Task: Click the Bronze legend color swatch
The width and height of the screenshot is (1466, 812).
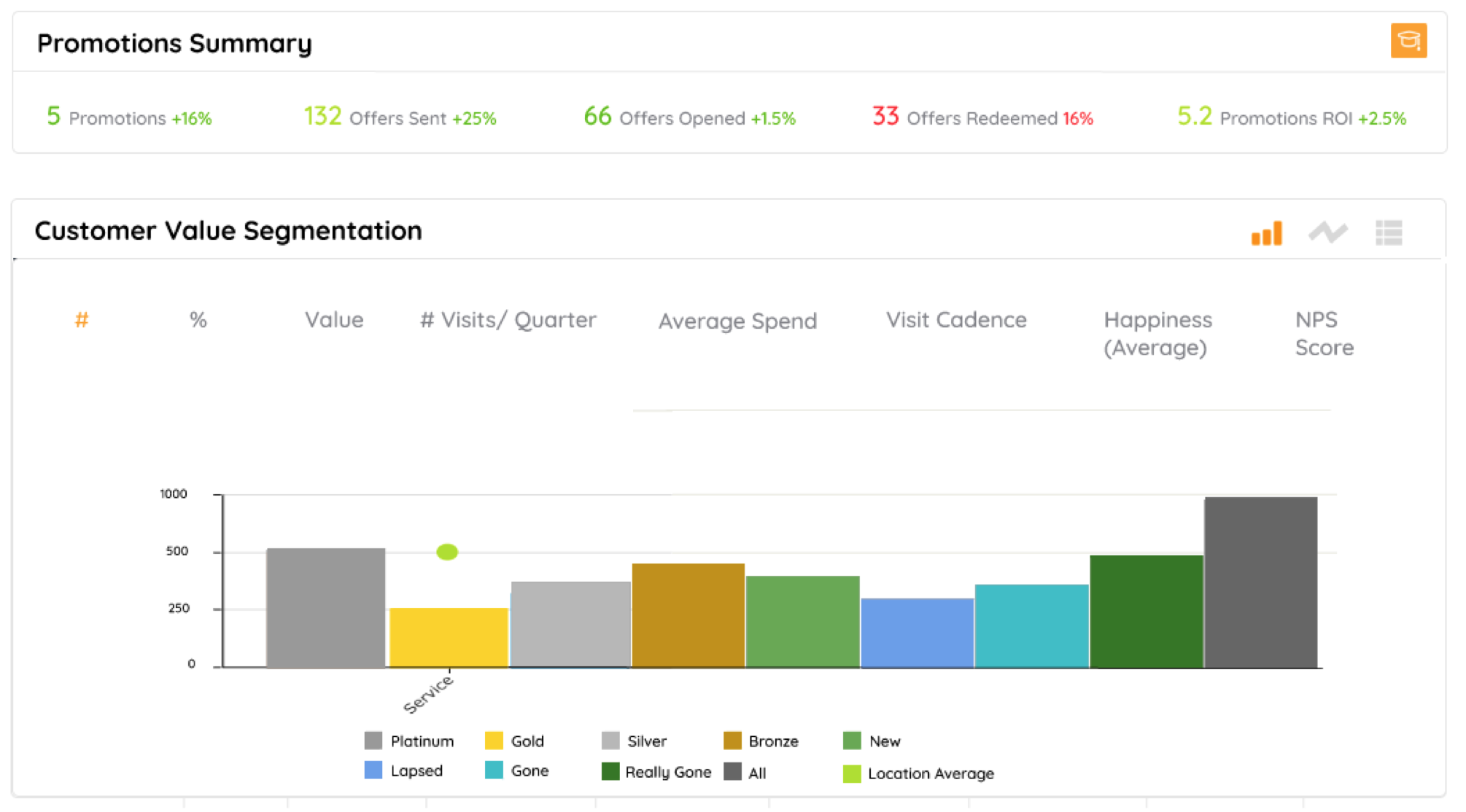Action: point(732,741)
